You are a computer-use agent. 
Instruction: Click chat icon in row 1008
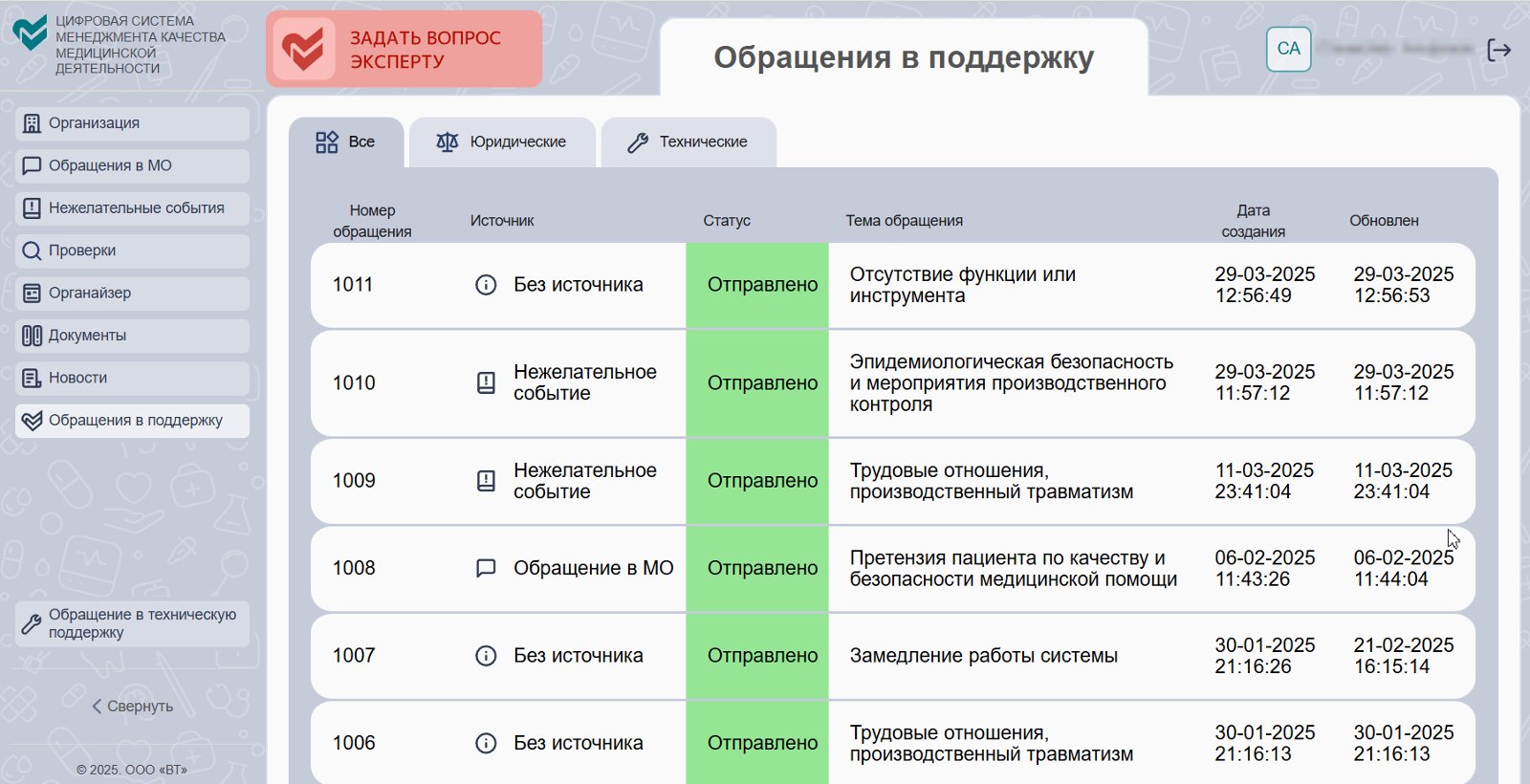[486, 568]
